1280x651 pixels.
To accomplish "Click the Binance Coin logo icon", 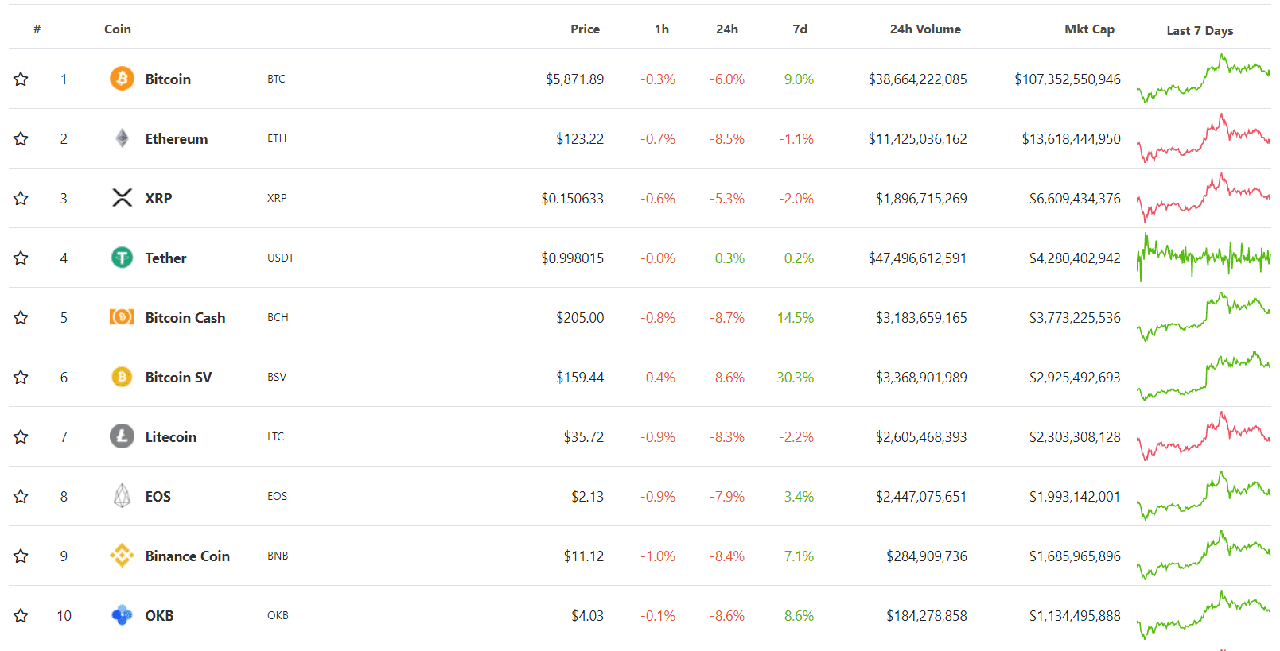I will coord(121,556).
